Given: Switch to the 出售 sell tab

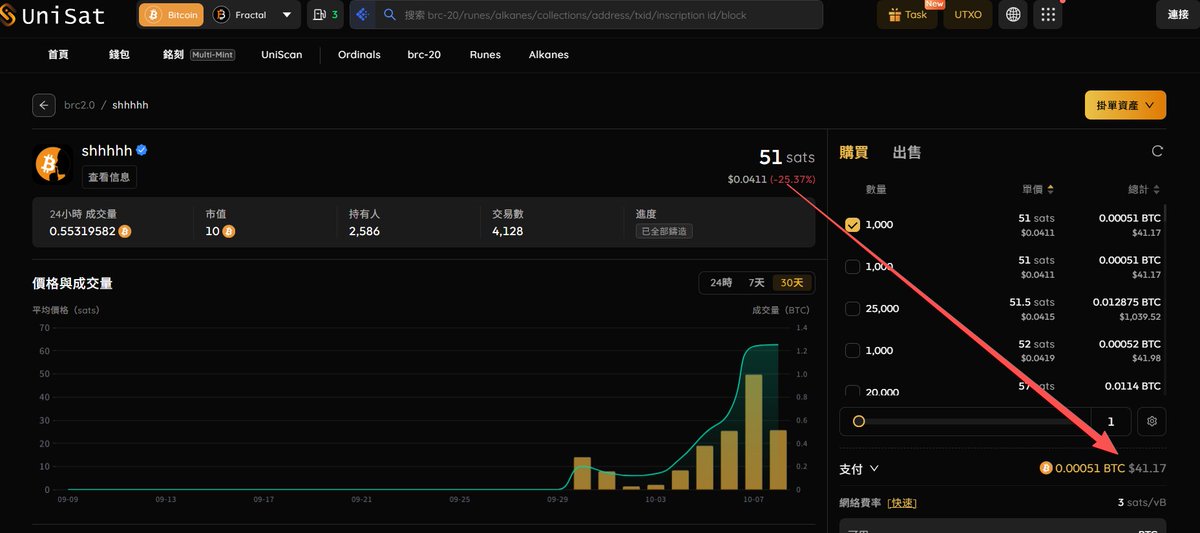Looking at the screenshot, I should point(907,152).
